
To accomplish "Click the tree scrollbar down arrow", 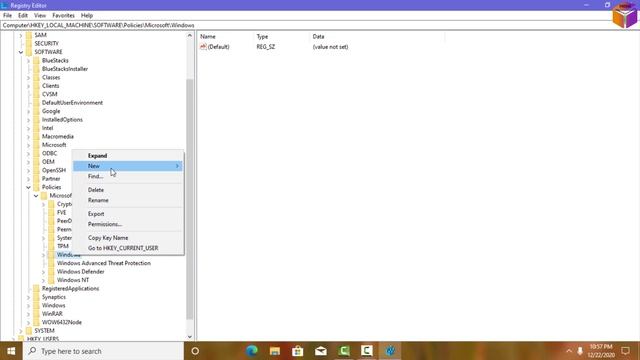I will pos(190,337).
